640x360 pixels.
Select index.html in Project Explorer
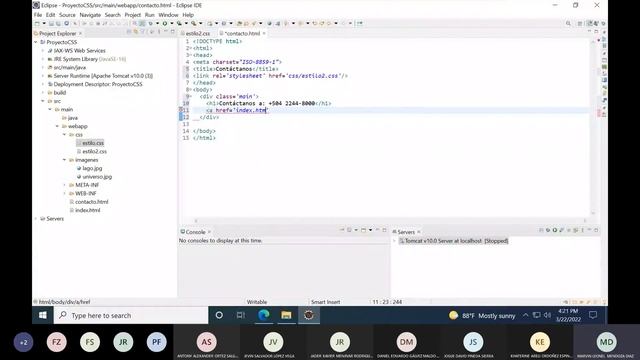[x=87, y=210]
